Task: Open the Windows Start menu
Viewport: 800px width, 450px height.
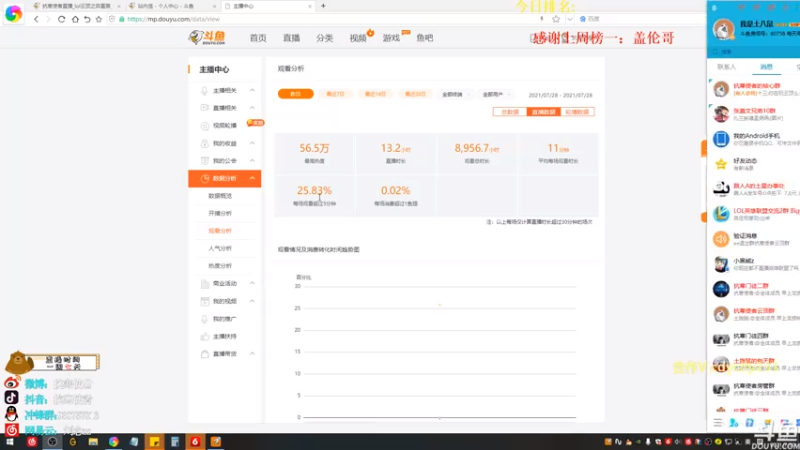Action: 10,442
